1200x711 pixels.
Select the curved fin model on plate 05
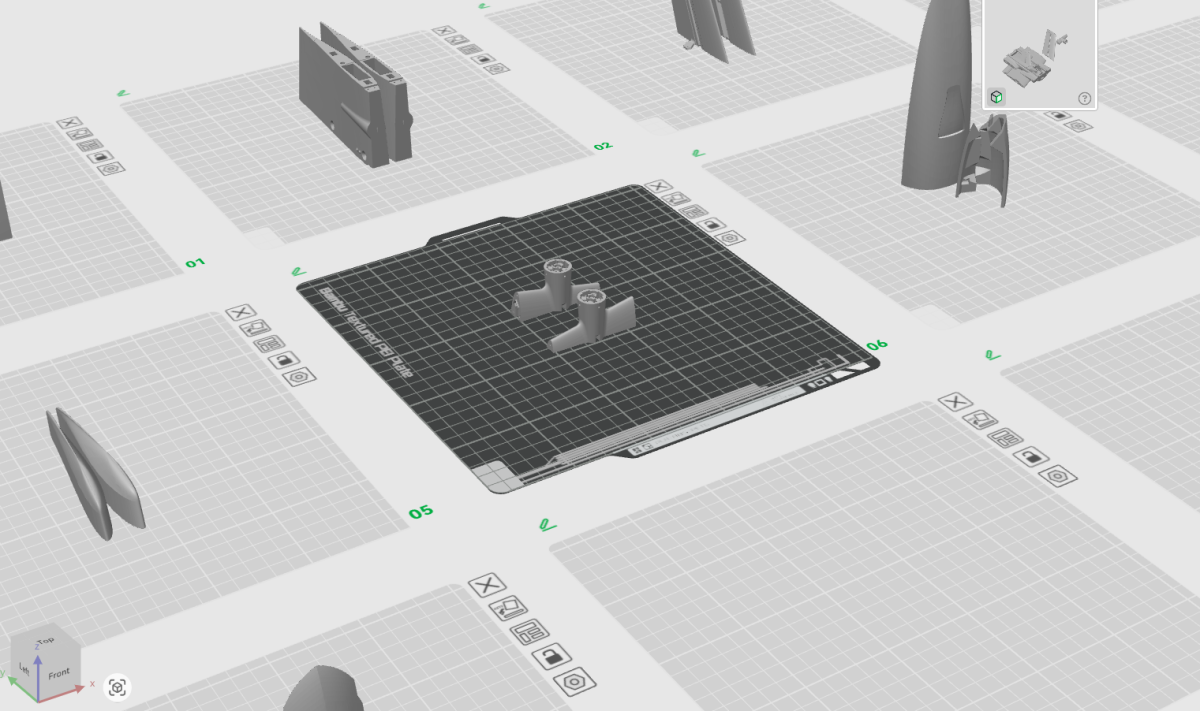[x=95, y=472]
